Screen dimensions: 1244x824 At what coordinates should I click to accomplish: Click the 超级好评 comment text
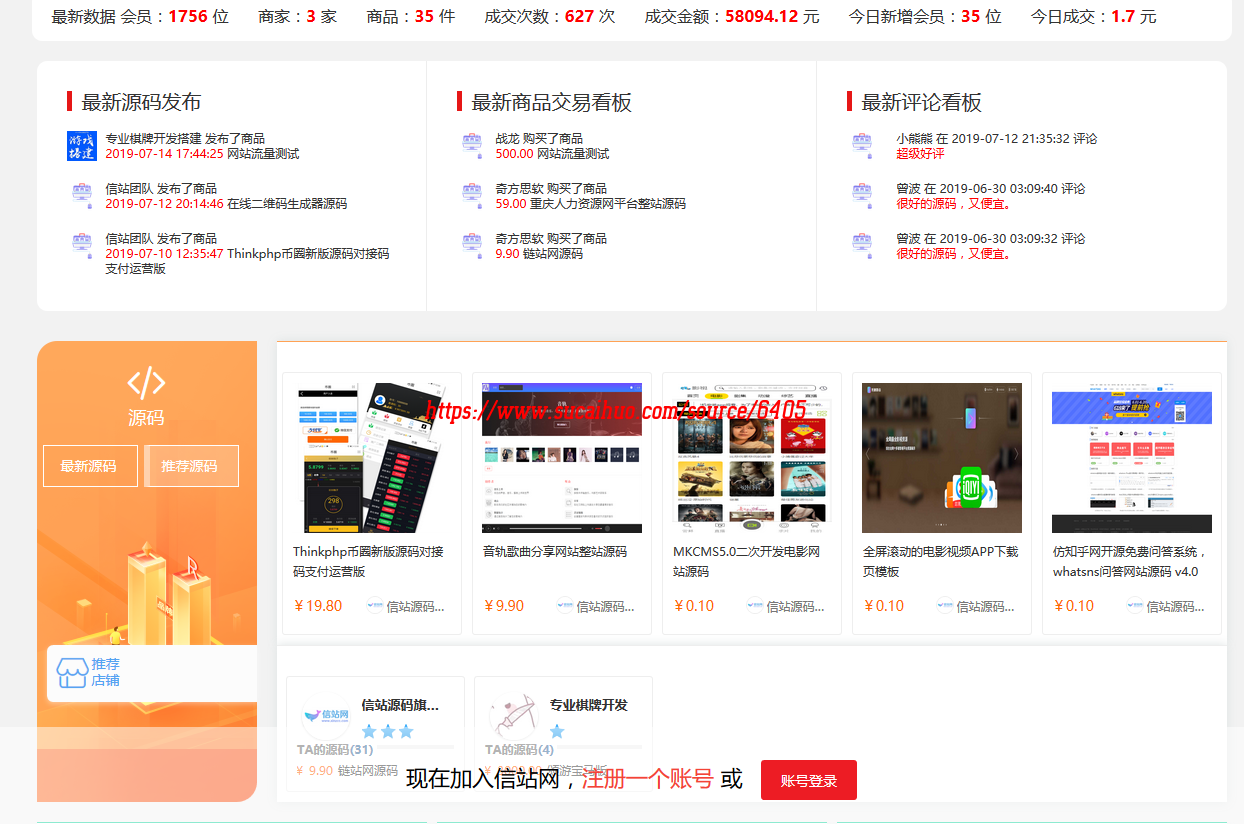coord(920,154)
